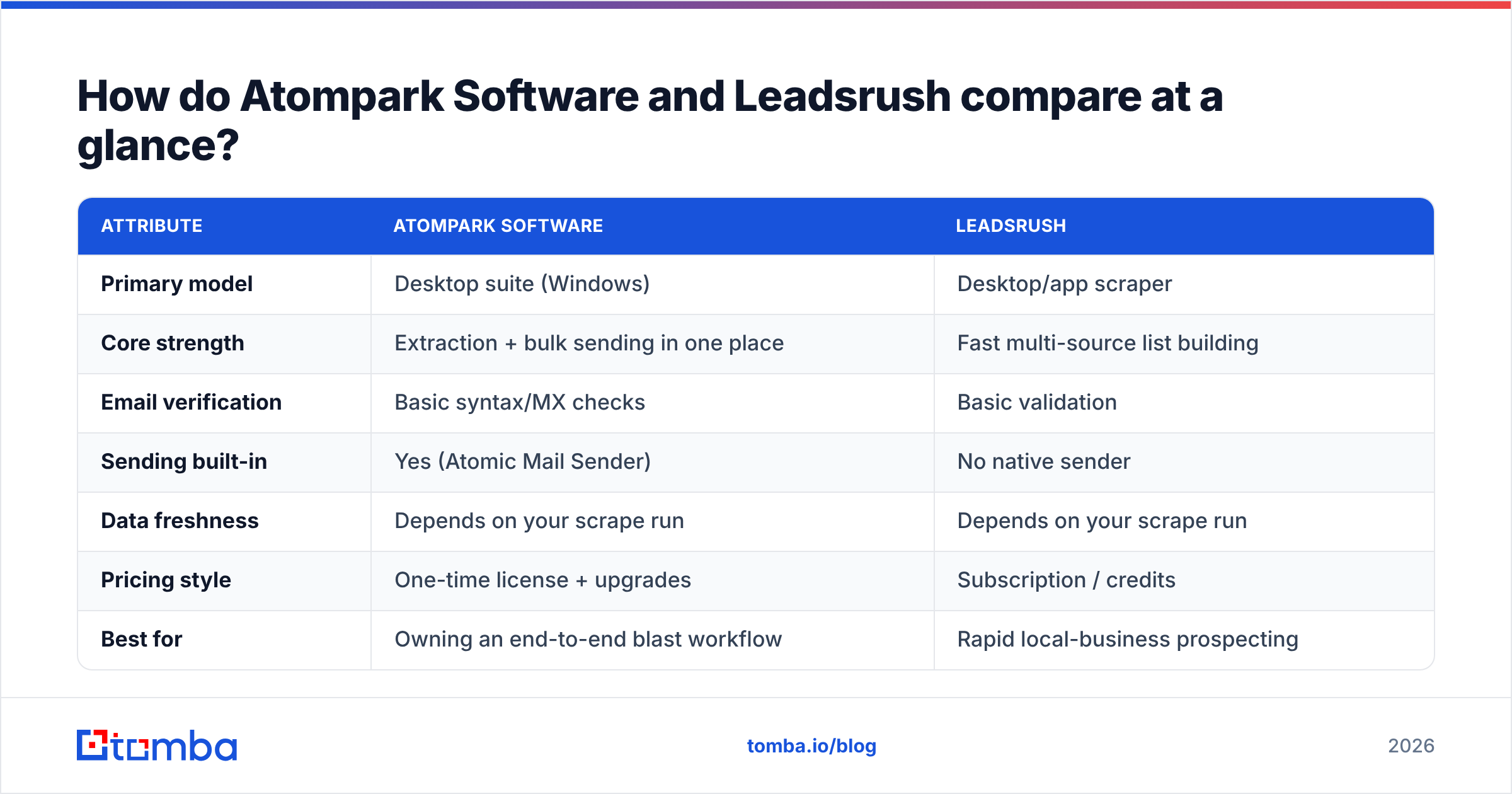Viewport: 1512px width, 794px height.
Task: Click the 'Core strength' row label
Action: click(173, 343)
